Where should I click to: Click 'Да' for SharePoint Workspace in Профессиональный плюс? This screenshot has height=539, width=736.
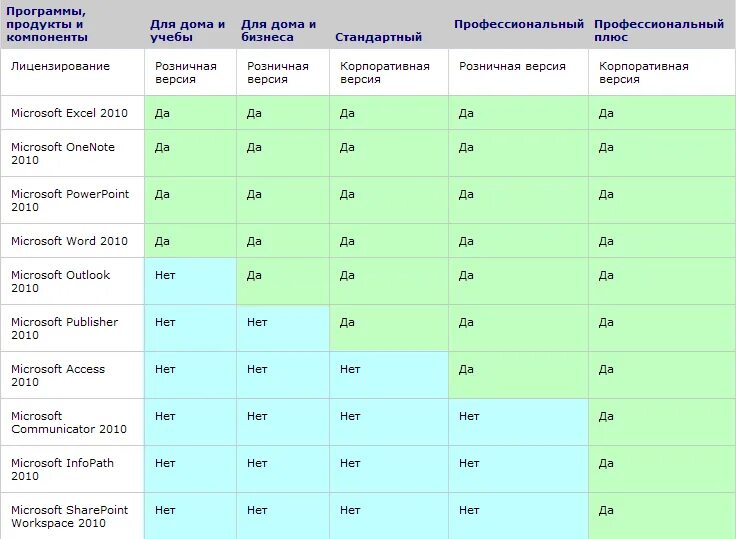point(606,510)
